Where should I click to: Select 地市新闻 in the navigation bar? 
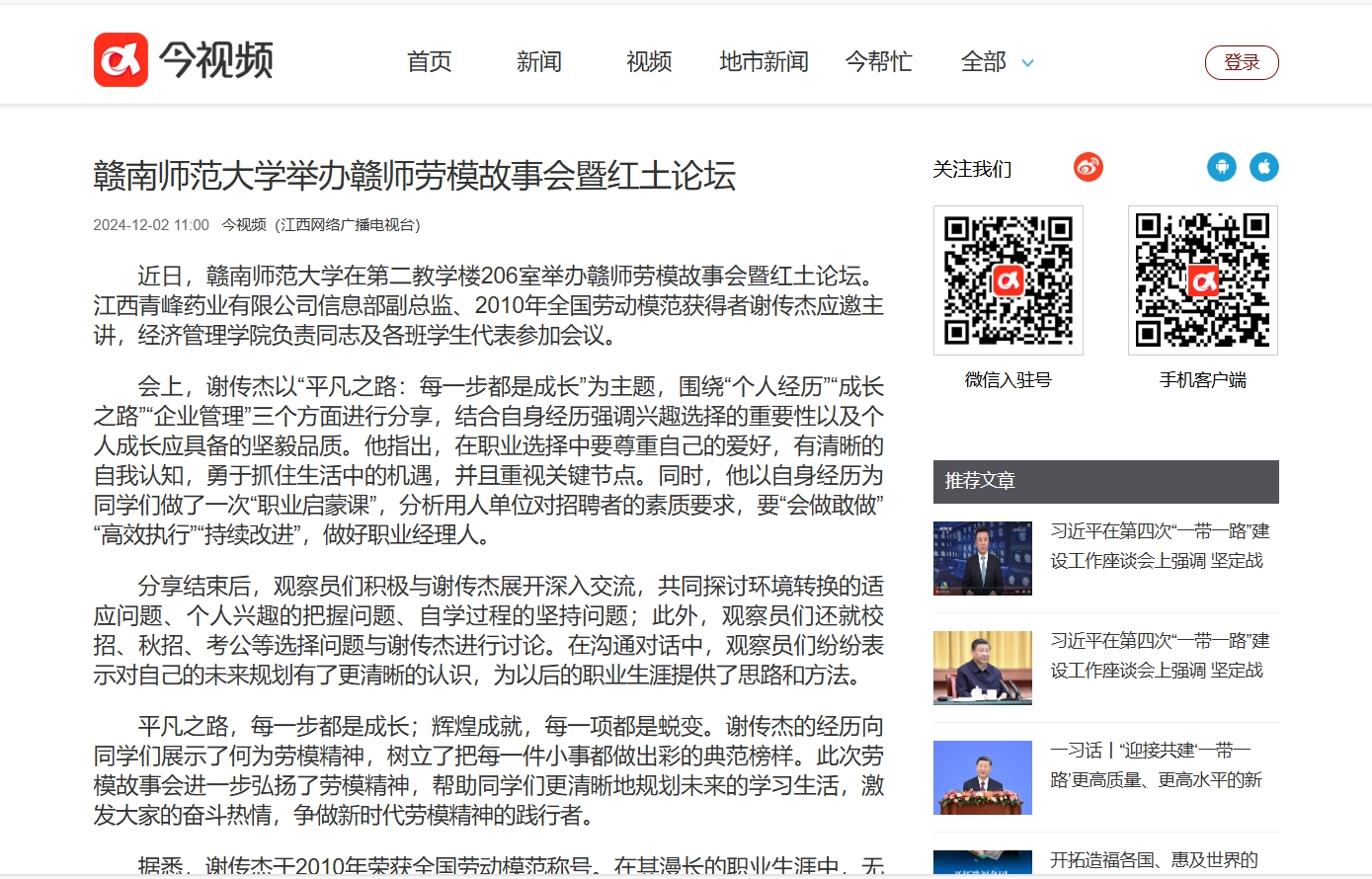click(x=764, y=62)
